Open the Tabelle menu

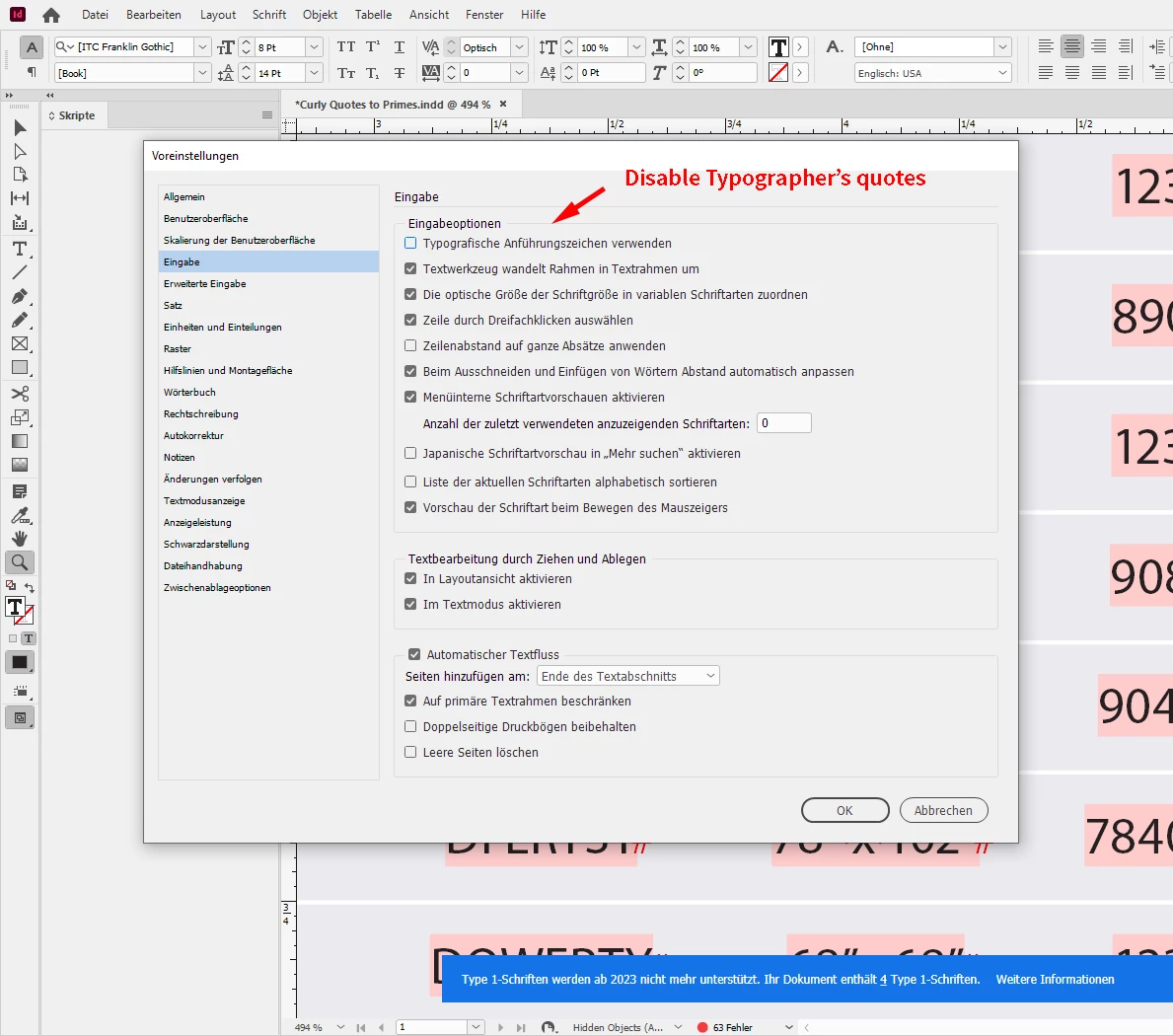[373, 14]
